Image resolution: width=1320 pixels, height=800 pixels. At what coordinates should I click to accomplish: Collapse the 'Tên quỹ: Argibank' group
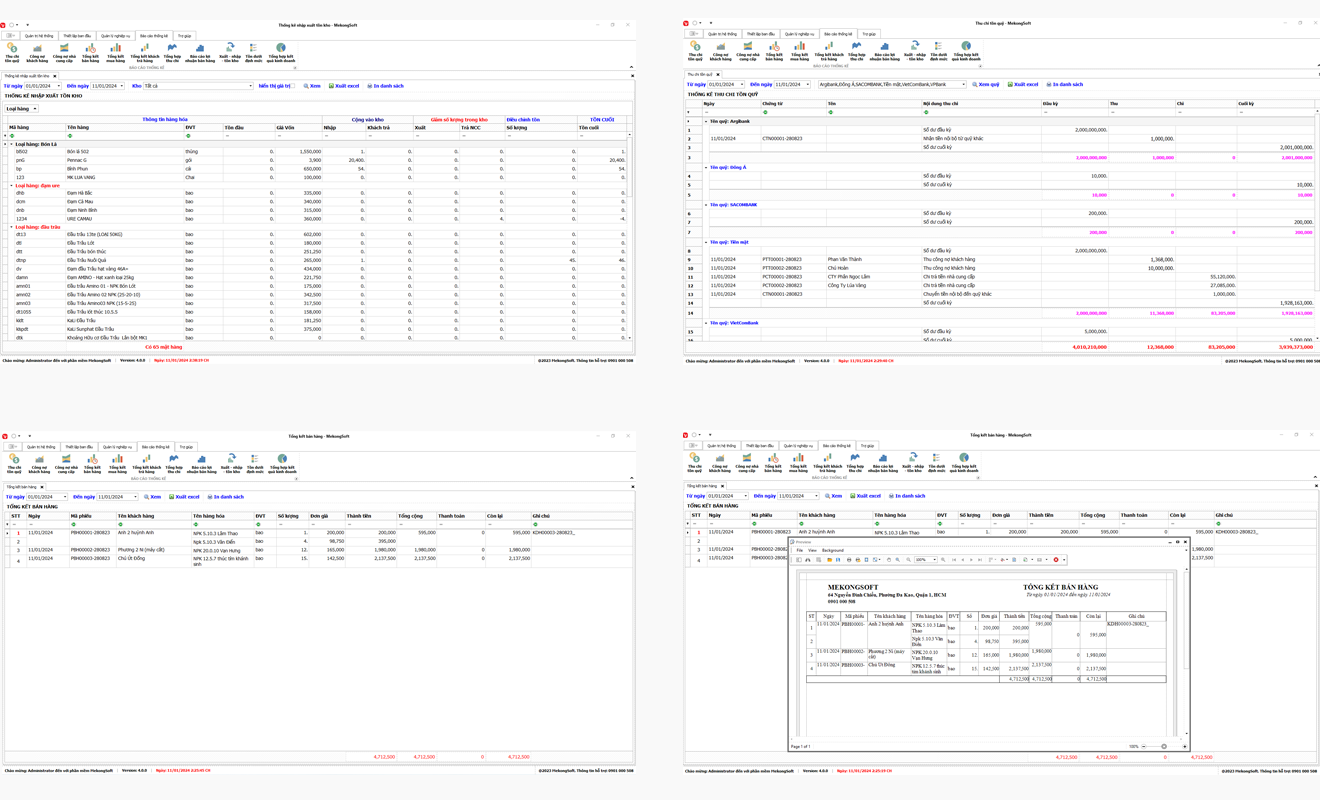(x=705, y=121)
